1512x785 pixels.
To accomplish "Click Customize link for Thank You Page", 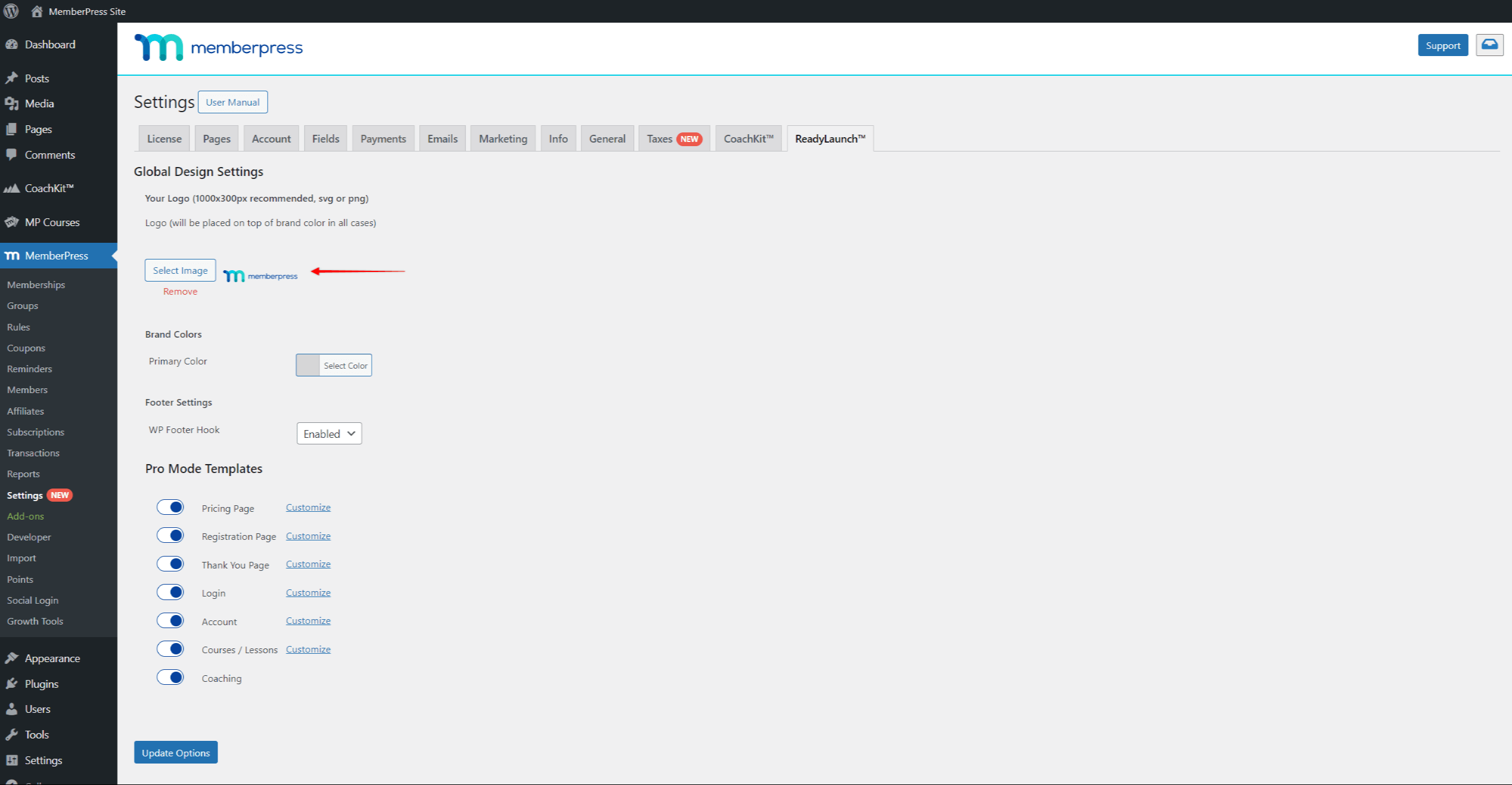I will pyautogui.click(x=308, y=564).
